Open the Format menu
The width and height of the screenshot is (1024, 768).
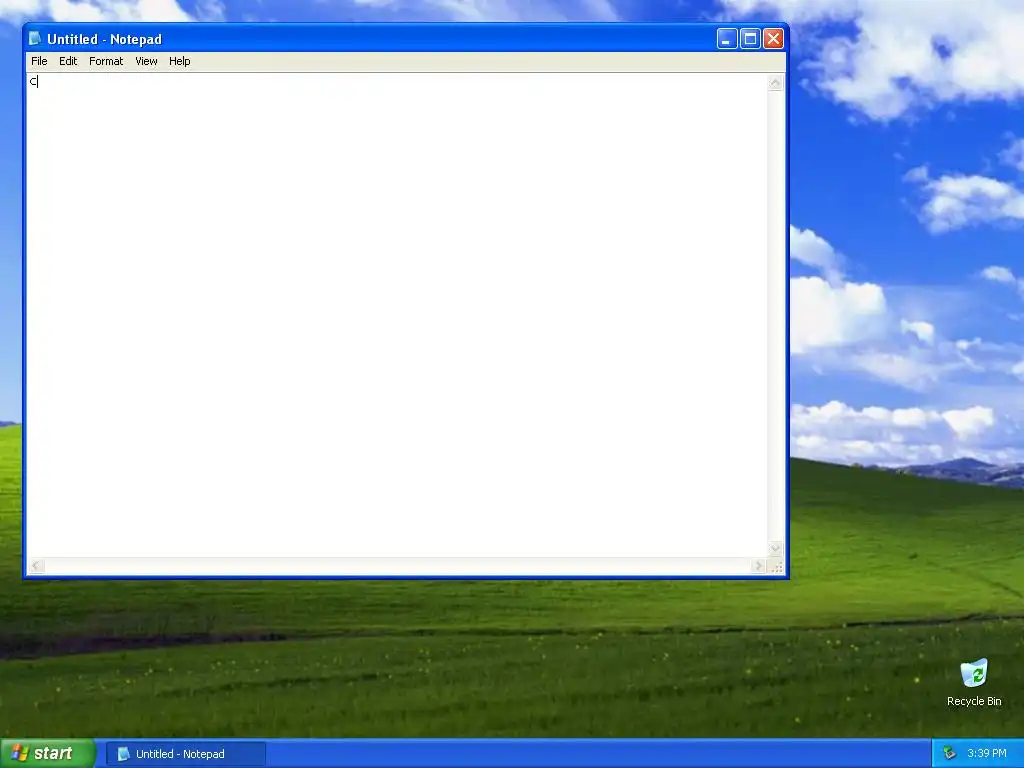[x=106, y=61]
